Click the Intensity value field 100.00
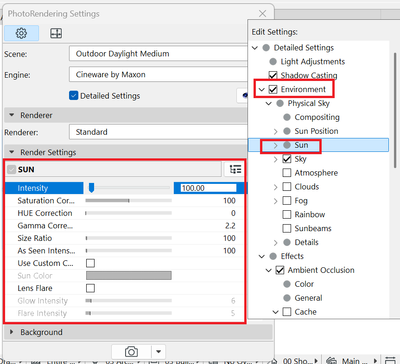 (209, 188)
